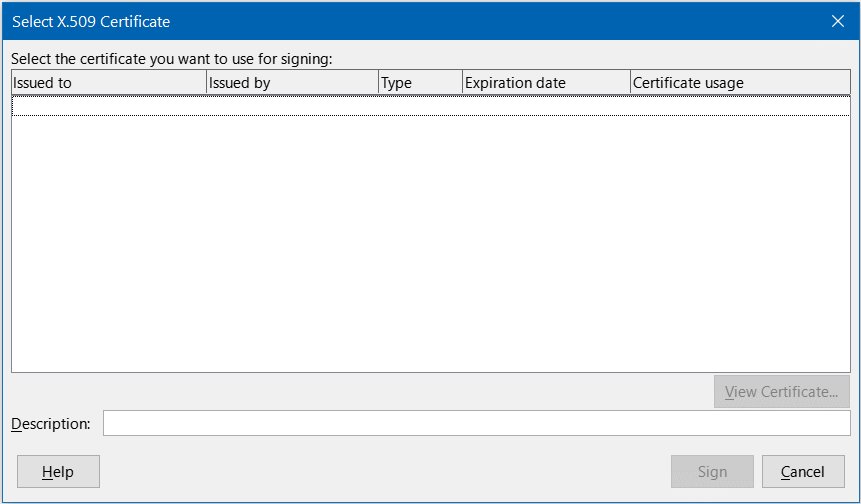Click the Type column header

point(421,82)
